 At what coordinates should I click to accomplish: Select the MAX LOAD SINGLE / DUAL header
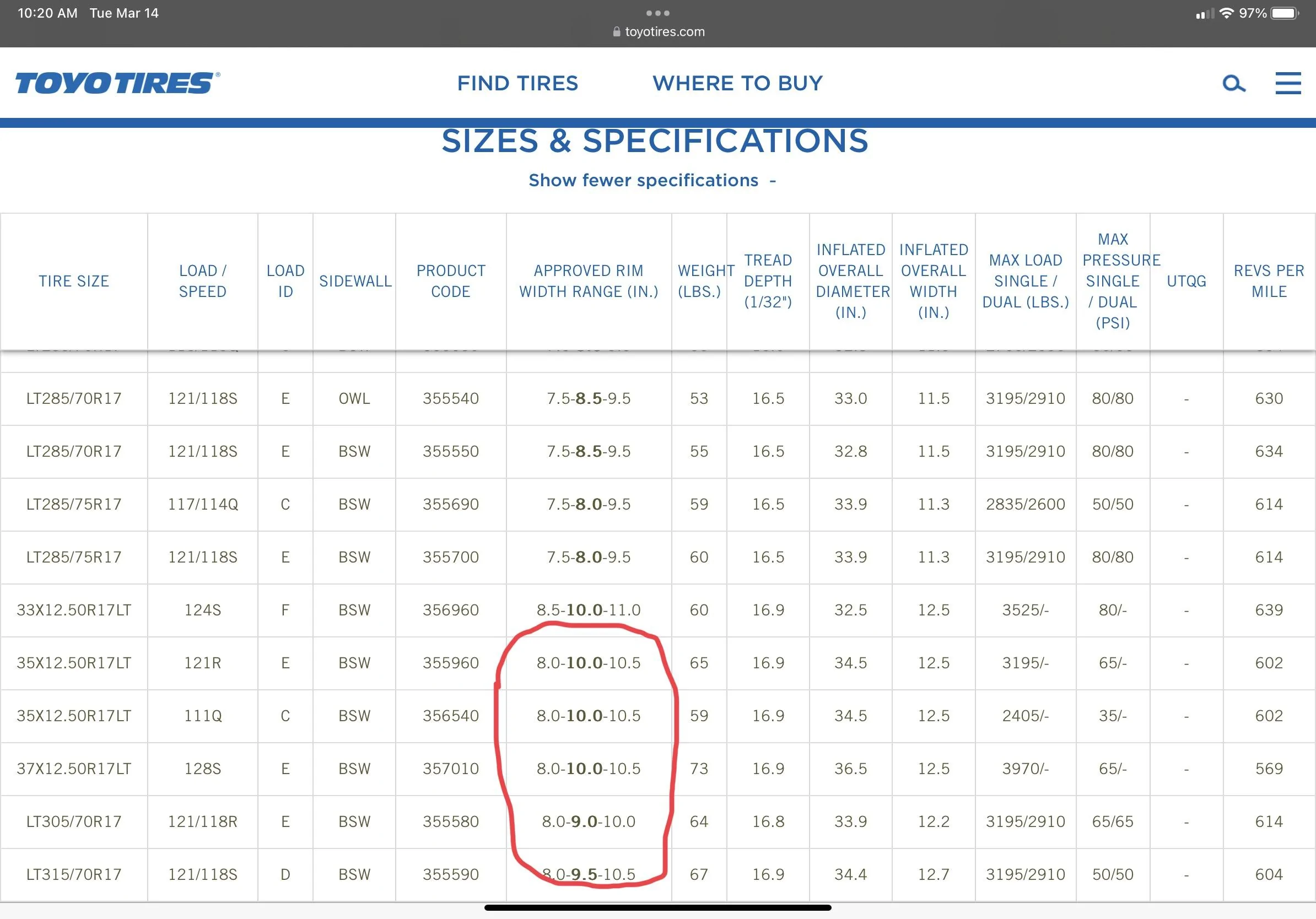[x=1026, y=282]
